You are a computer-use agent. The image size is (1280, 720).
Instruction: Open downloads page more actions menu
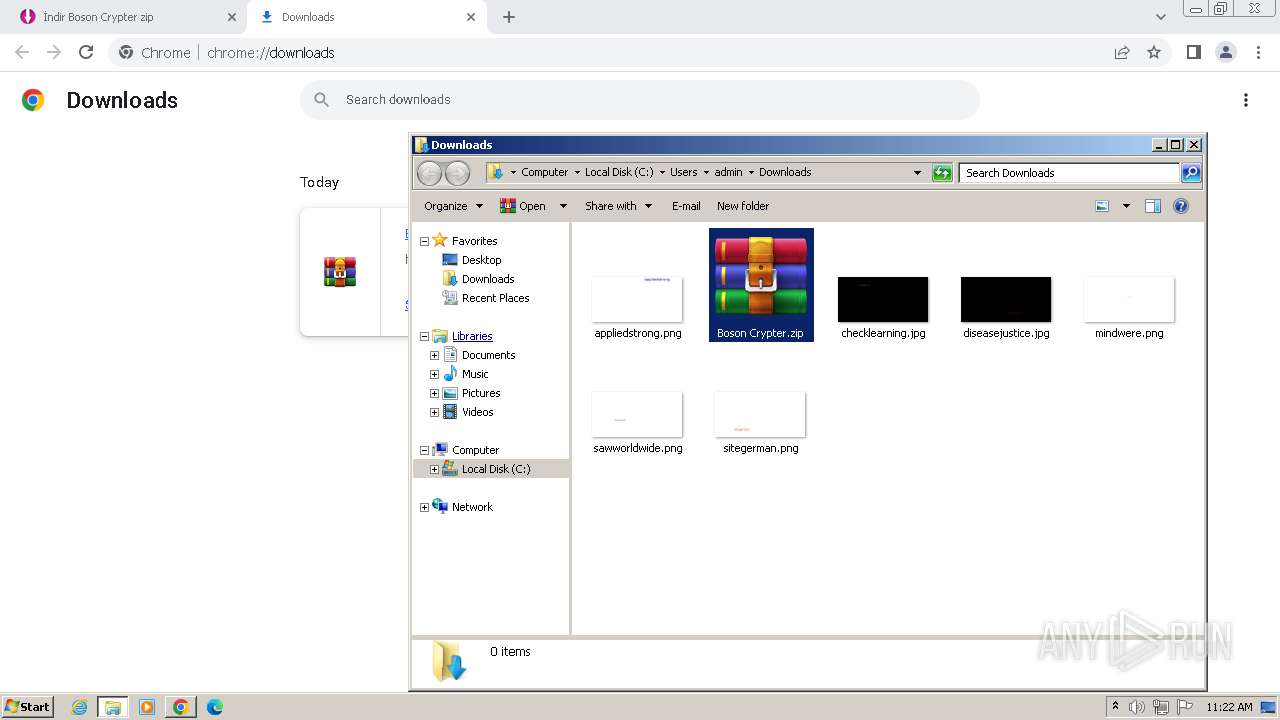[1246, 100]
